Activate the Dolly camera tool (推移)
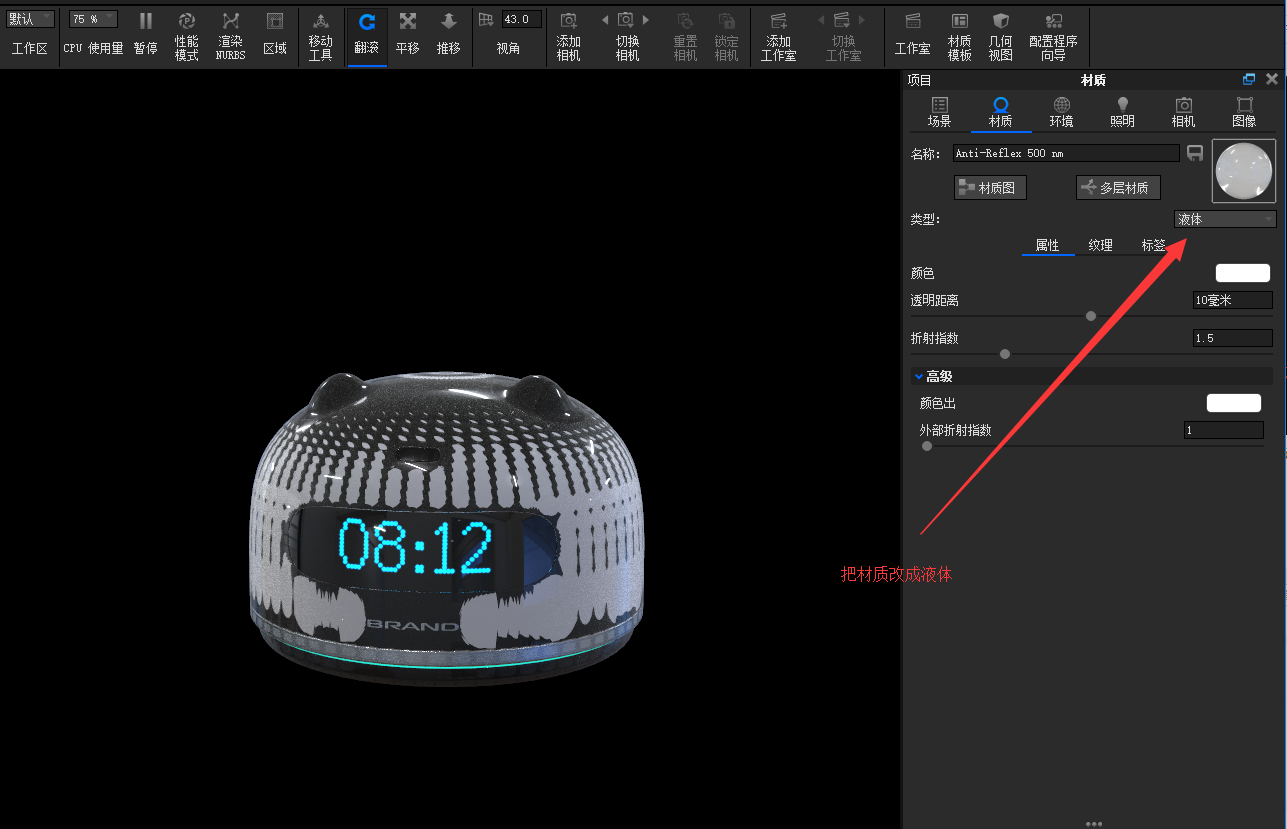 (449, 34)
